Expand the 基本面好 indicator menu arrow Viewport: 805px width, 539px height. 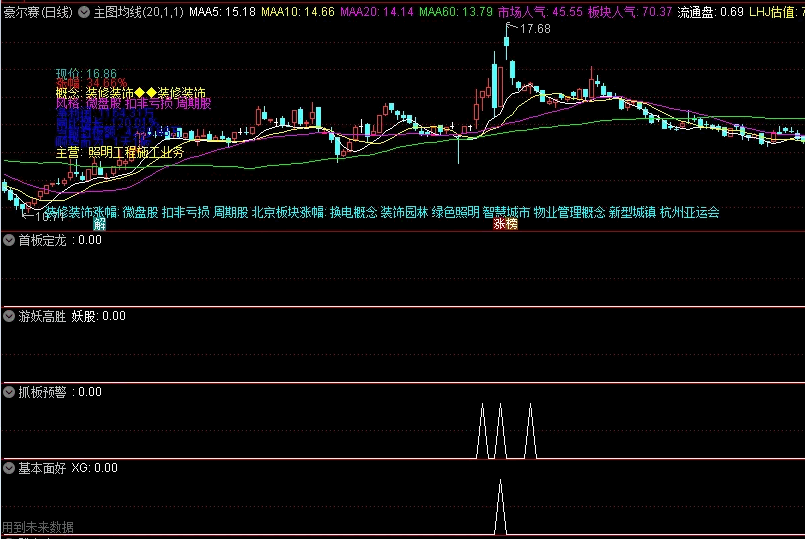tap(9, 468)
